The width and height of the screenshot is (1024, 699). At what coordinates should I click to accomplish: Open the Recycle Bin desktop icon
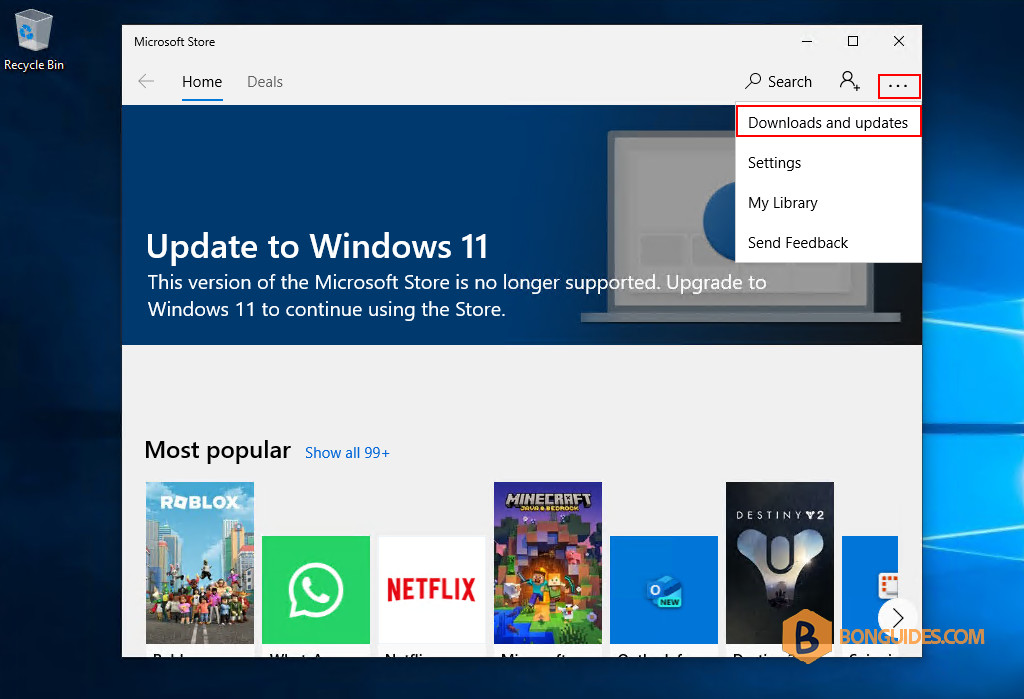tap(33, 39)
